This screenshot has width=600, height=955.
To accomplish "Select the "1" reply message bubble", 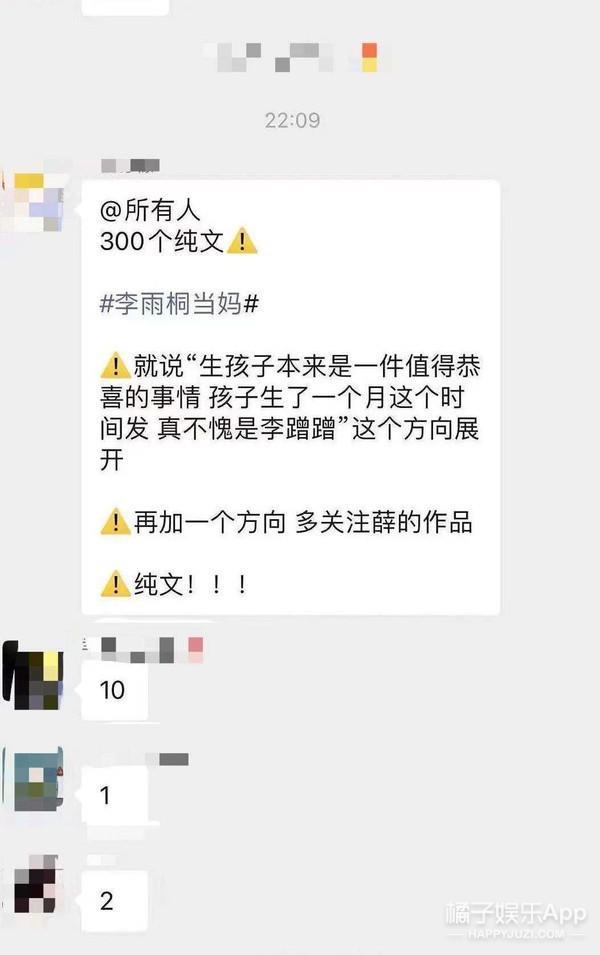I will pyautogui.click(x=115, y=795).
